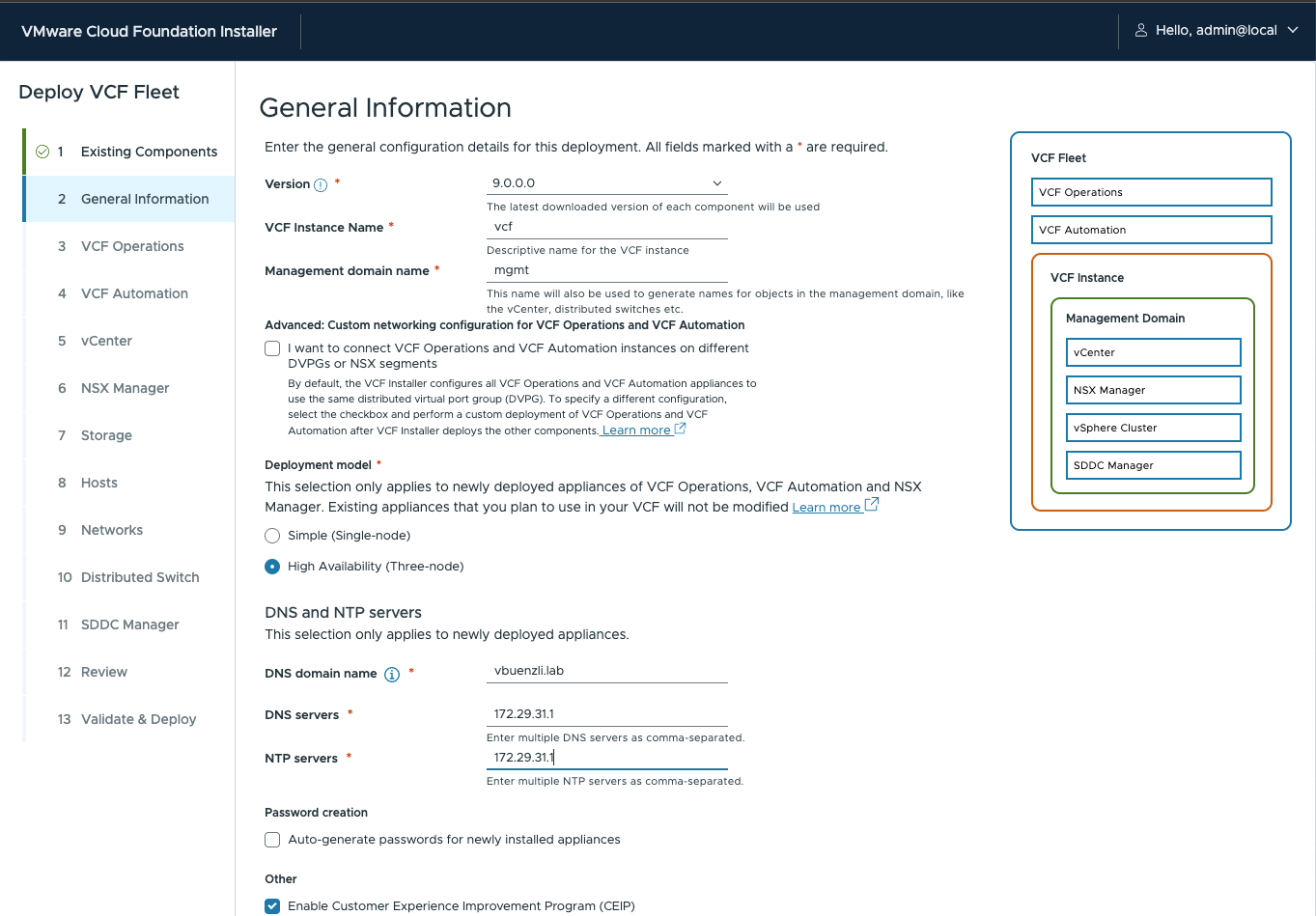
Task: Click the DNS domain name info icon
Action: coord(392,675)
